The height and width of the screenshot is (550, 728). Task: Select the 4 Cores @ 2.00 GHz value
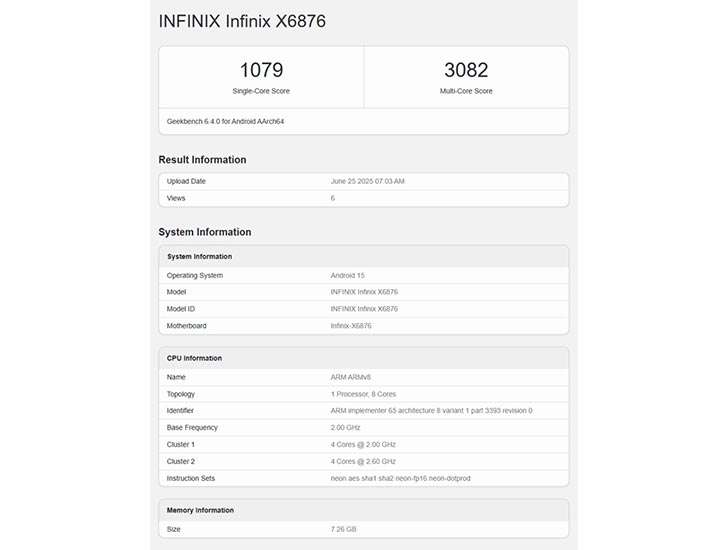pyautogui.click(x=363, y=445)
